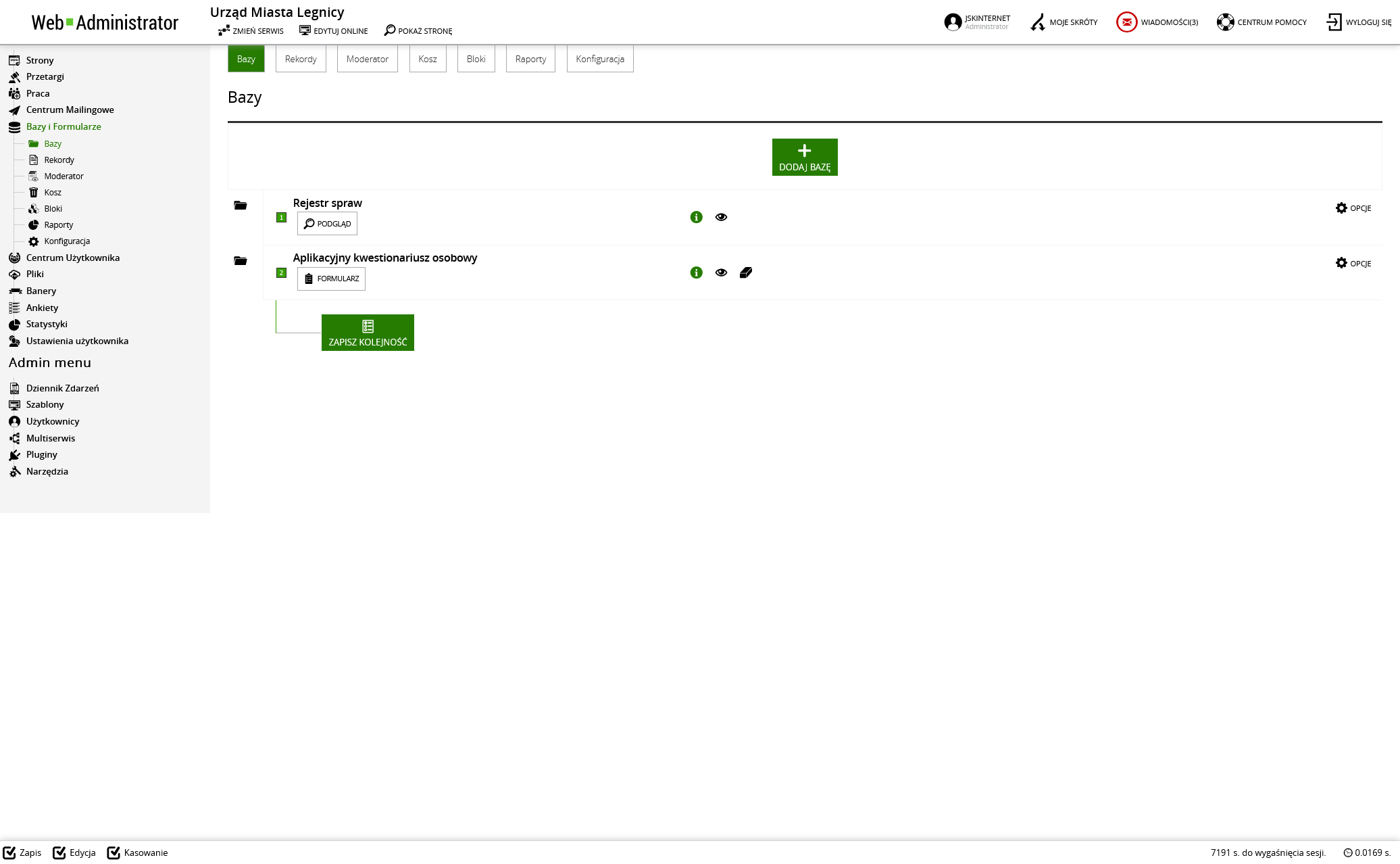1400x864 pixels.
Task: Click Zmień Serwis in header
Action: coord(251,31)
